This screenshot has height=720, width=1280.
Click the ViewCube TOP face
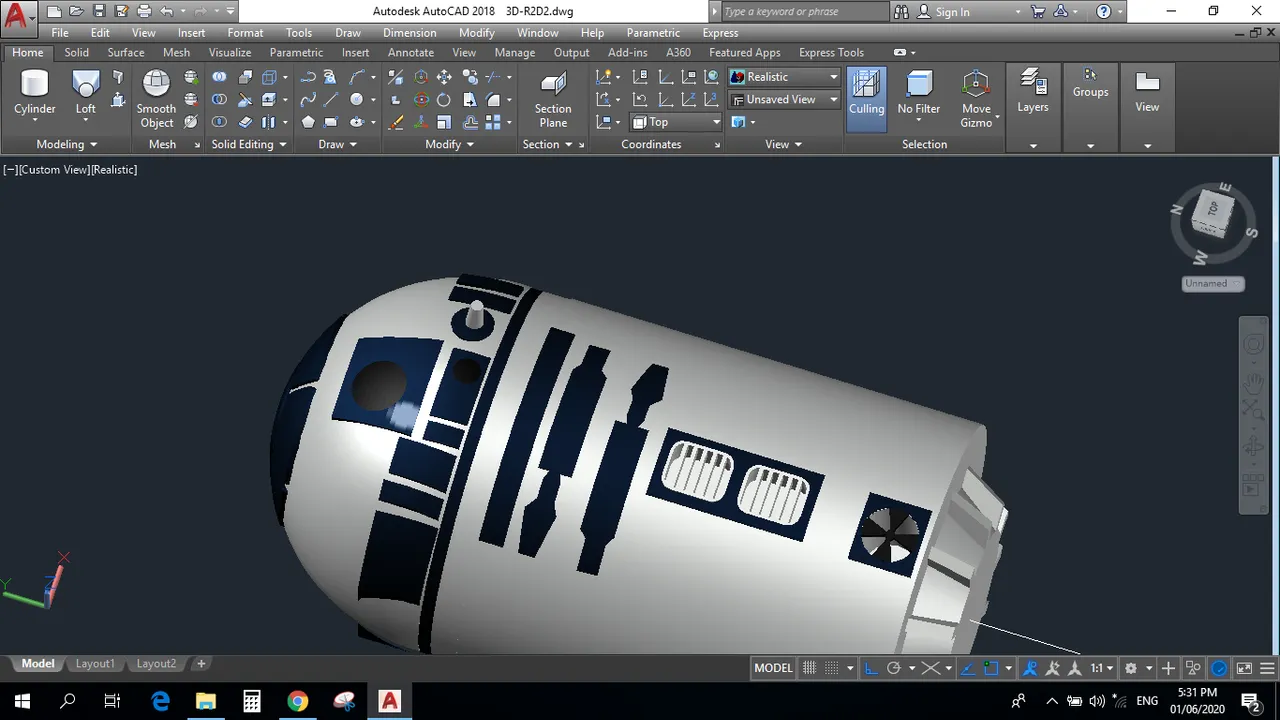(1213, 209)
